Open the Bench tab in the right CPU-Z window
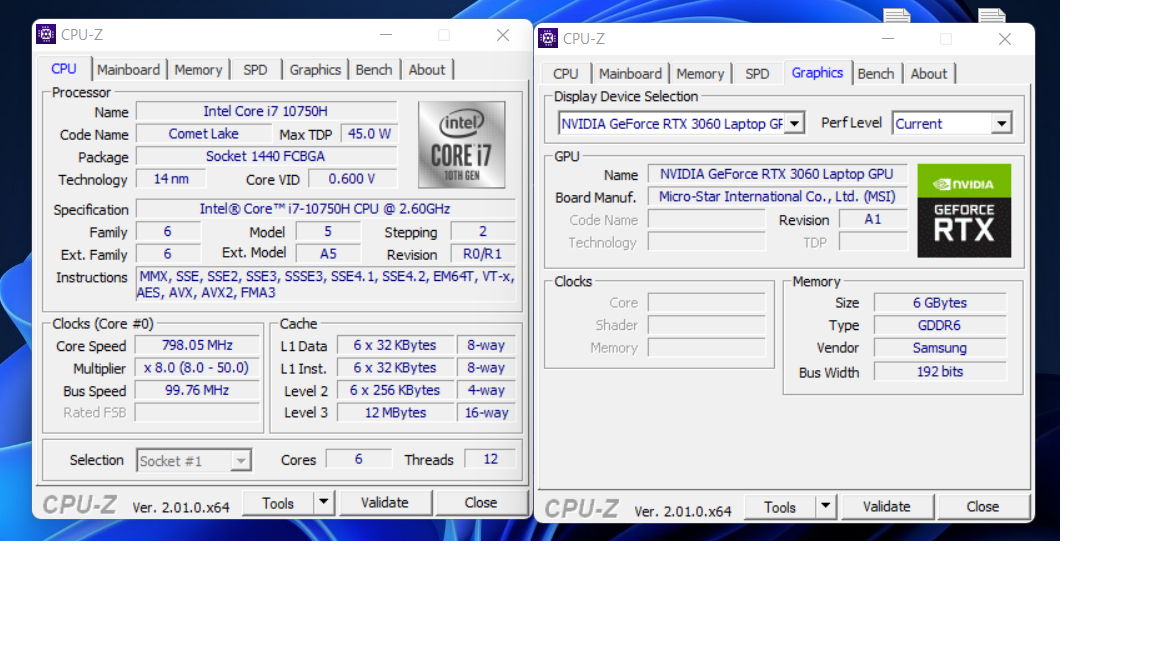 click(876, 73)
